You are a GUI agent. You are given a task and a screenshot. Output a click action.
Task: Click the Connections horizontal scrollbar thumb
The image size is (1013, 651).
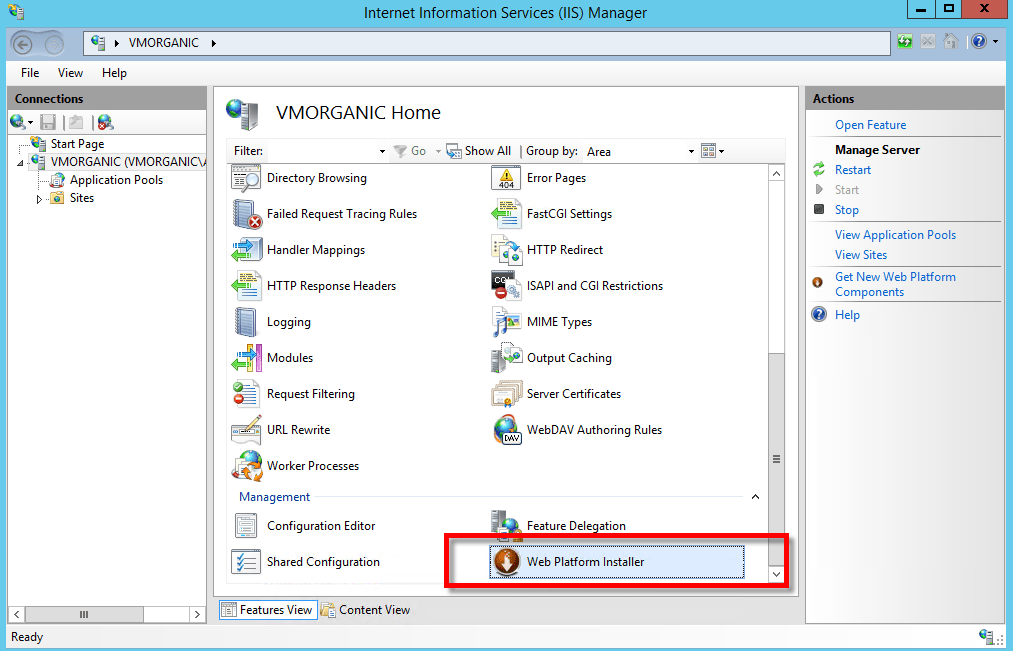pyautogui.click(x=84, y=614)
